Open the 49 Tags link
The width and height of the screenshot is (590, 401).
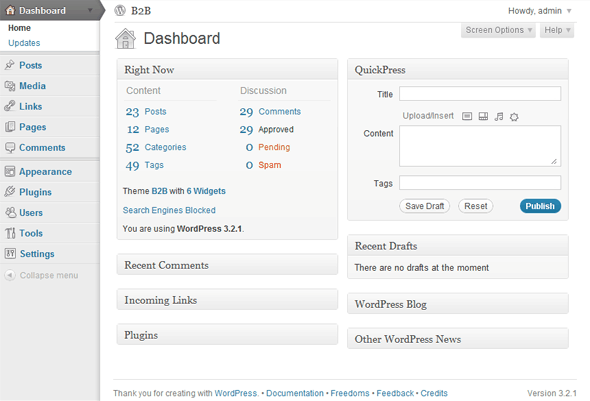(144, 165)
